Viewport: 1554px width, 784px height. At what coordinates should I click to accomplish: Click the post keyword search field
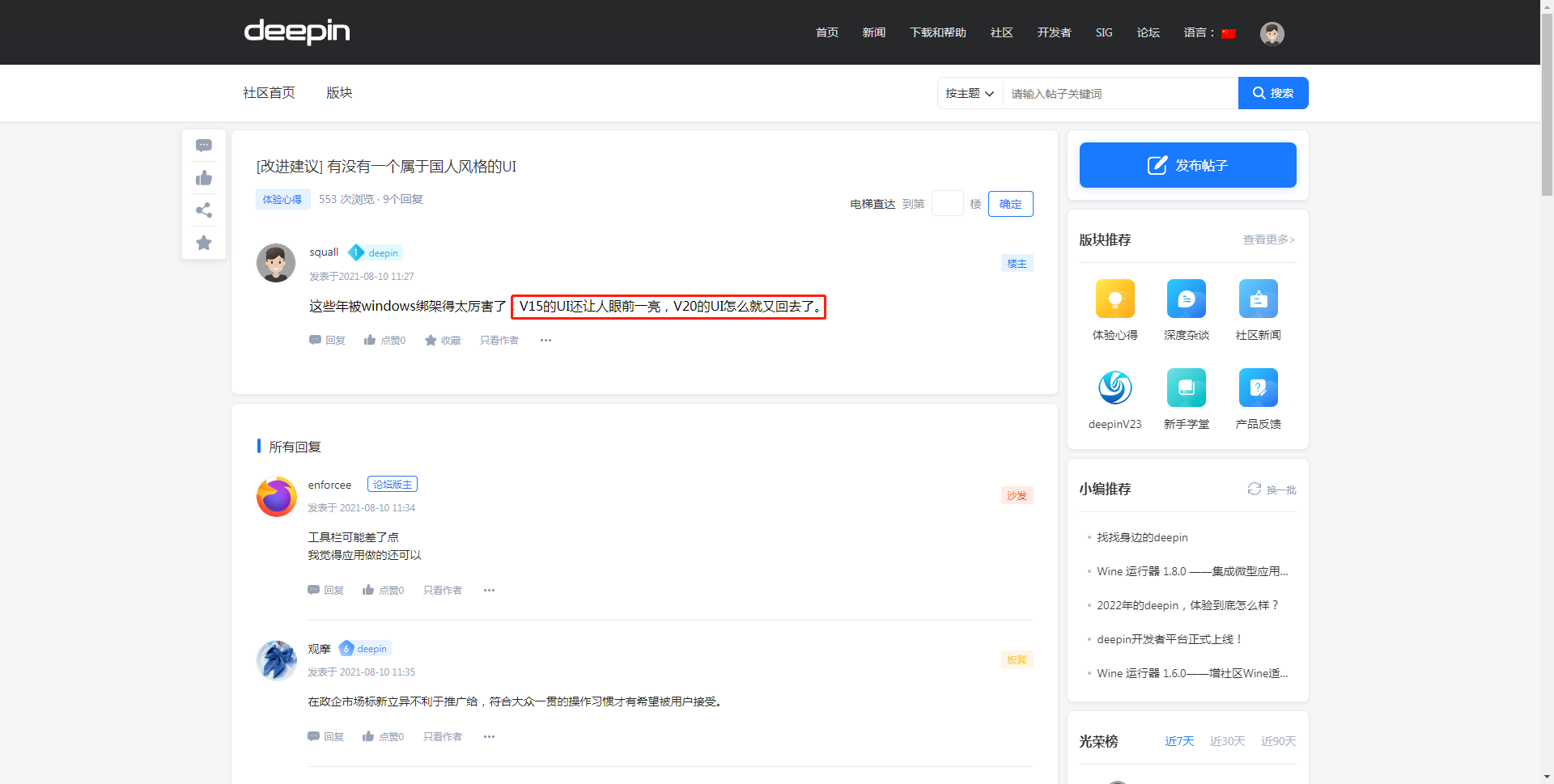click(x=1120, y=94)
